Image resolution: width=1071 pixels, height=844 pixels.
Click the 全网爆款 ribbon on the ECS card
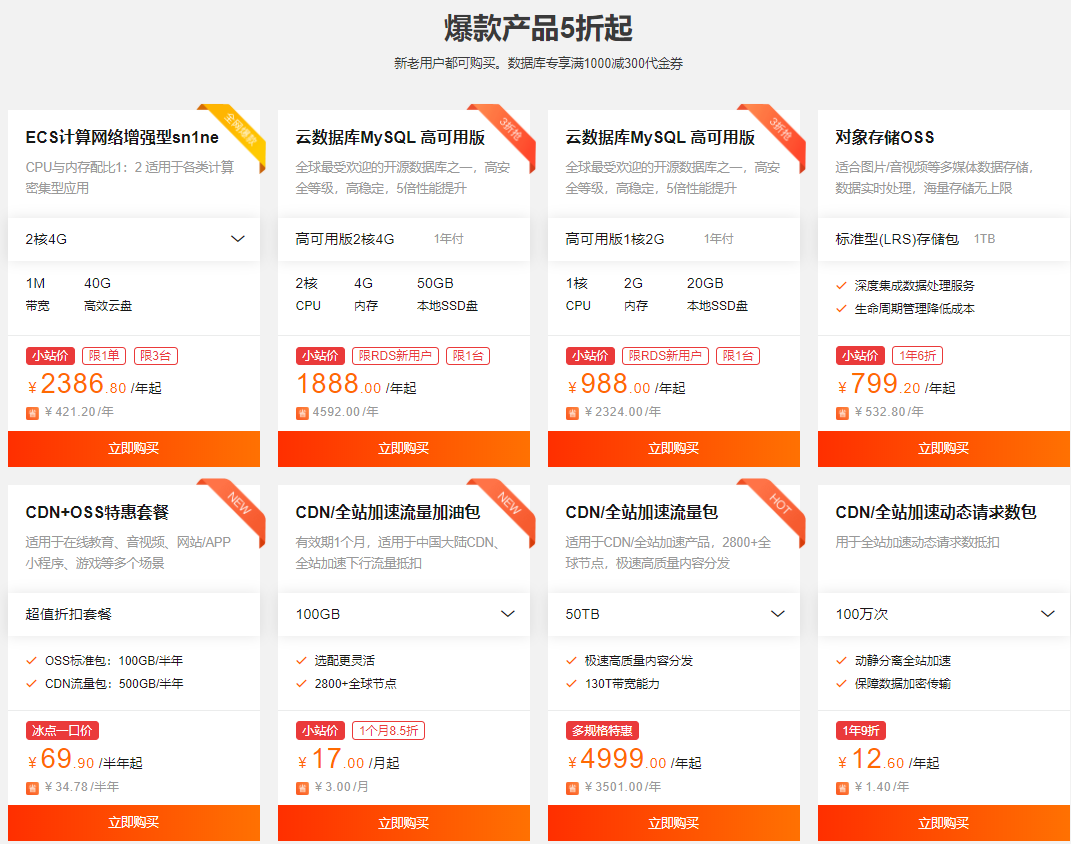coord(238,132)
